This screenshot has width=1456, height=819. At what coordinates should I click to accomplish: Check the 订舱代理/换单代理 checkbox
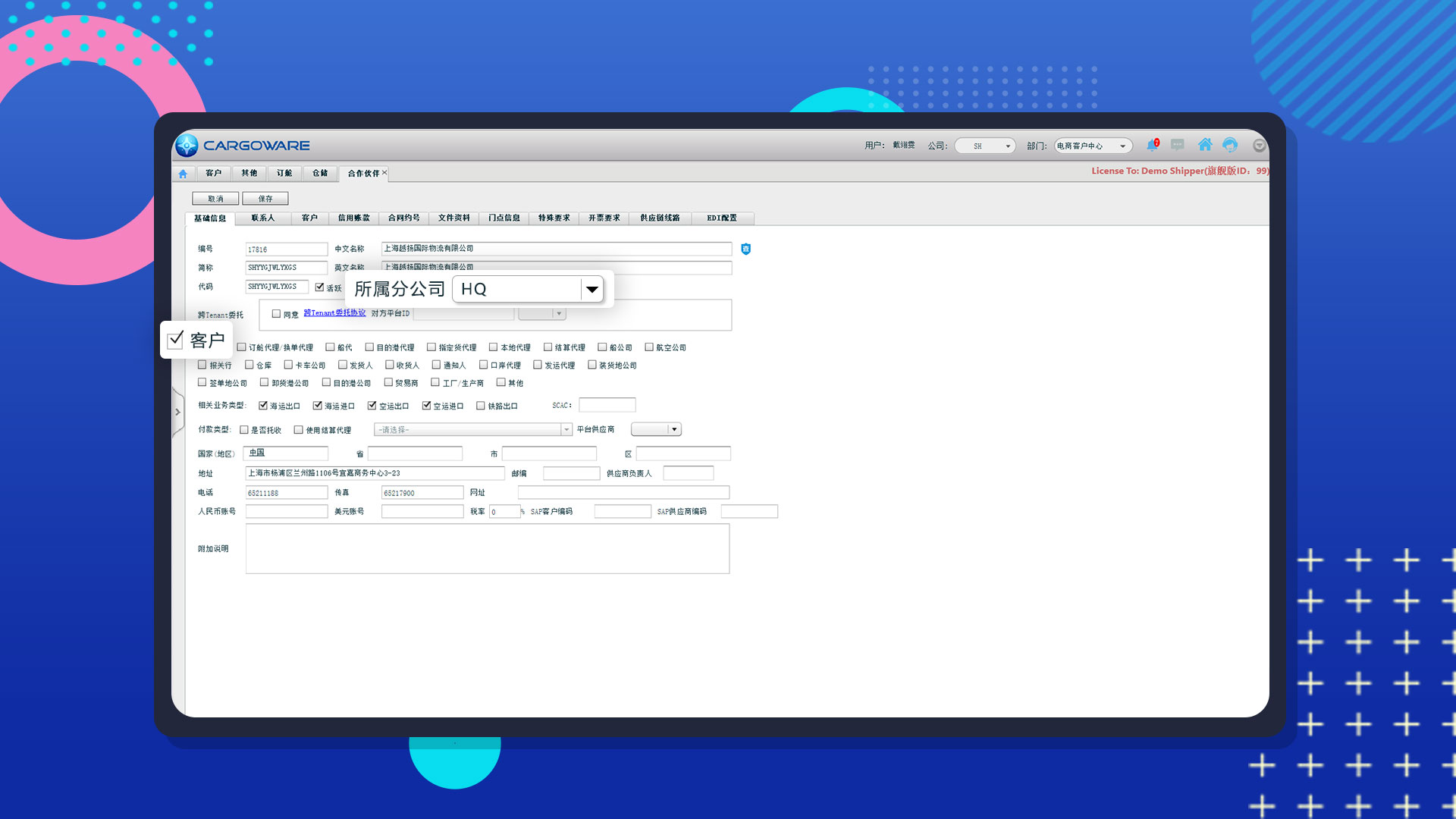tap(242, 347)
